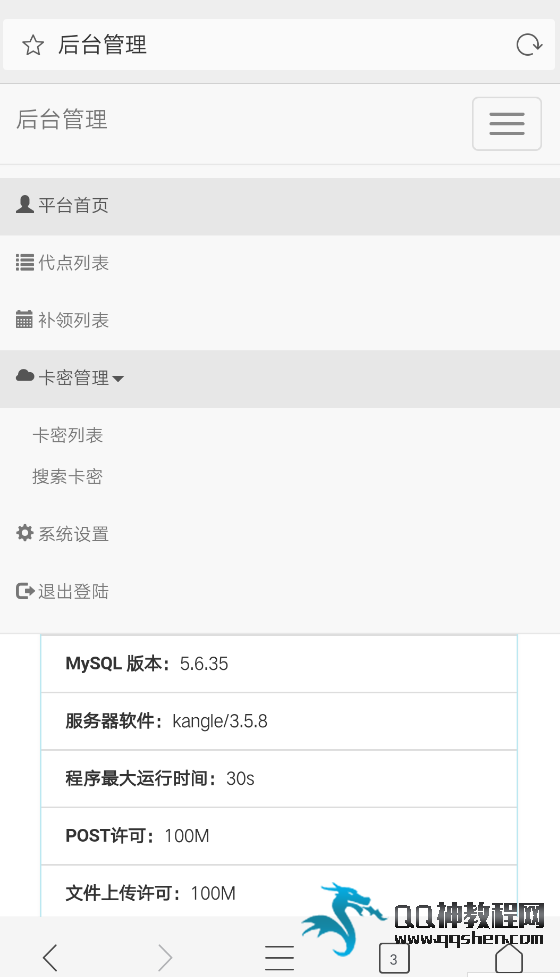
Task: Click the logout icon beside 退出登陆
Action: [x=24, y=591]
